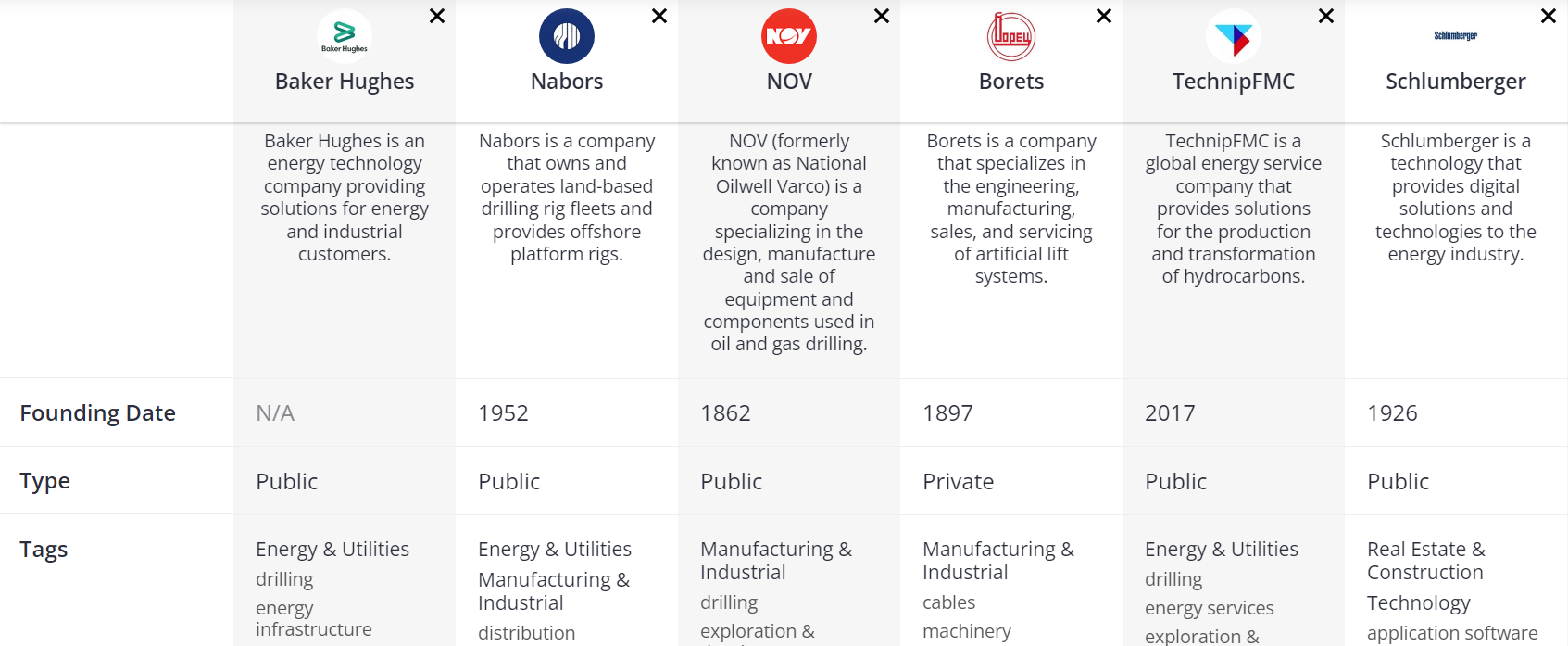The image size is (1568, 646).
Task: Remove NOV from the comparison
Action: pos(882,16)
